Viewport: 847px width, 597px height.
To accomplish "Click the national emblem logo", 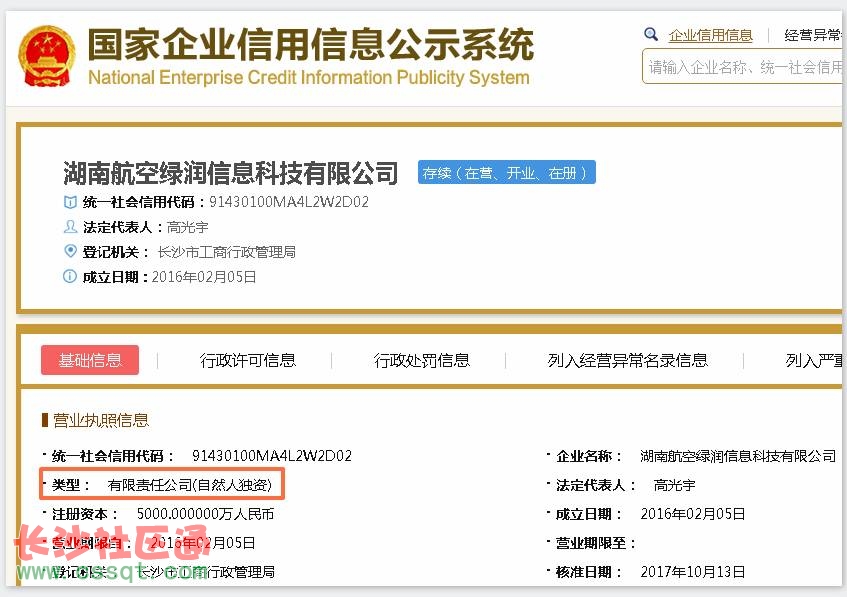I will pyautogui.click(x=47, y=56).
